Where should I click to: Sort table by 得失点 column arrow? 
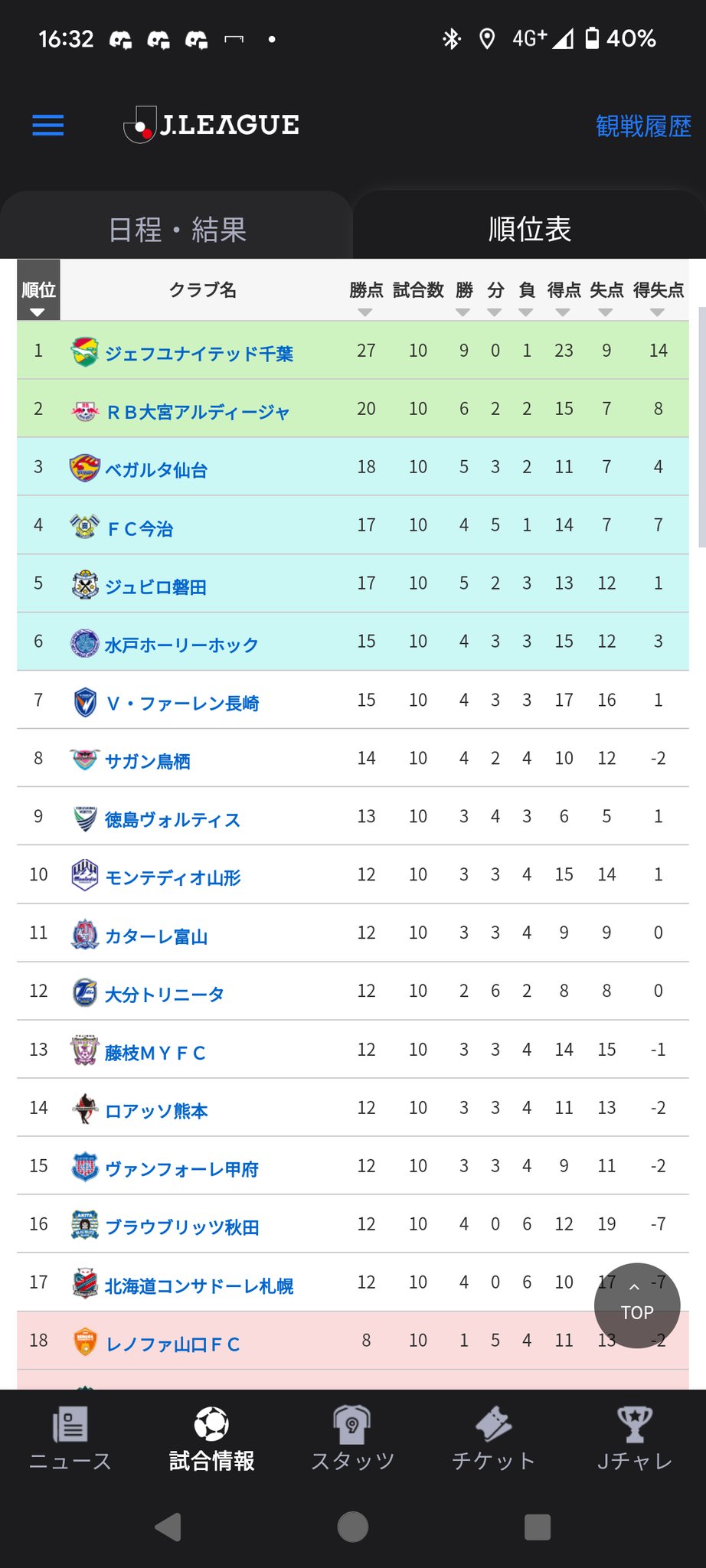click(x=657, y=312)
